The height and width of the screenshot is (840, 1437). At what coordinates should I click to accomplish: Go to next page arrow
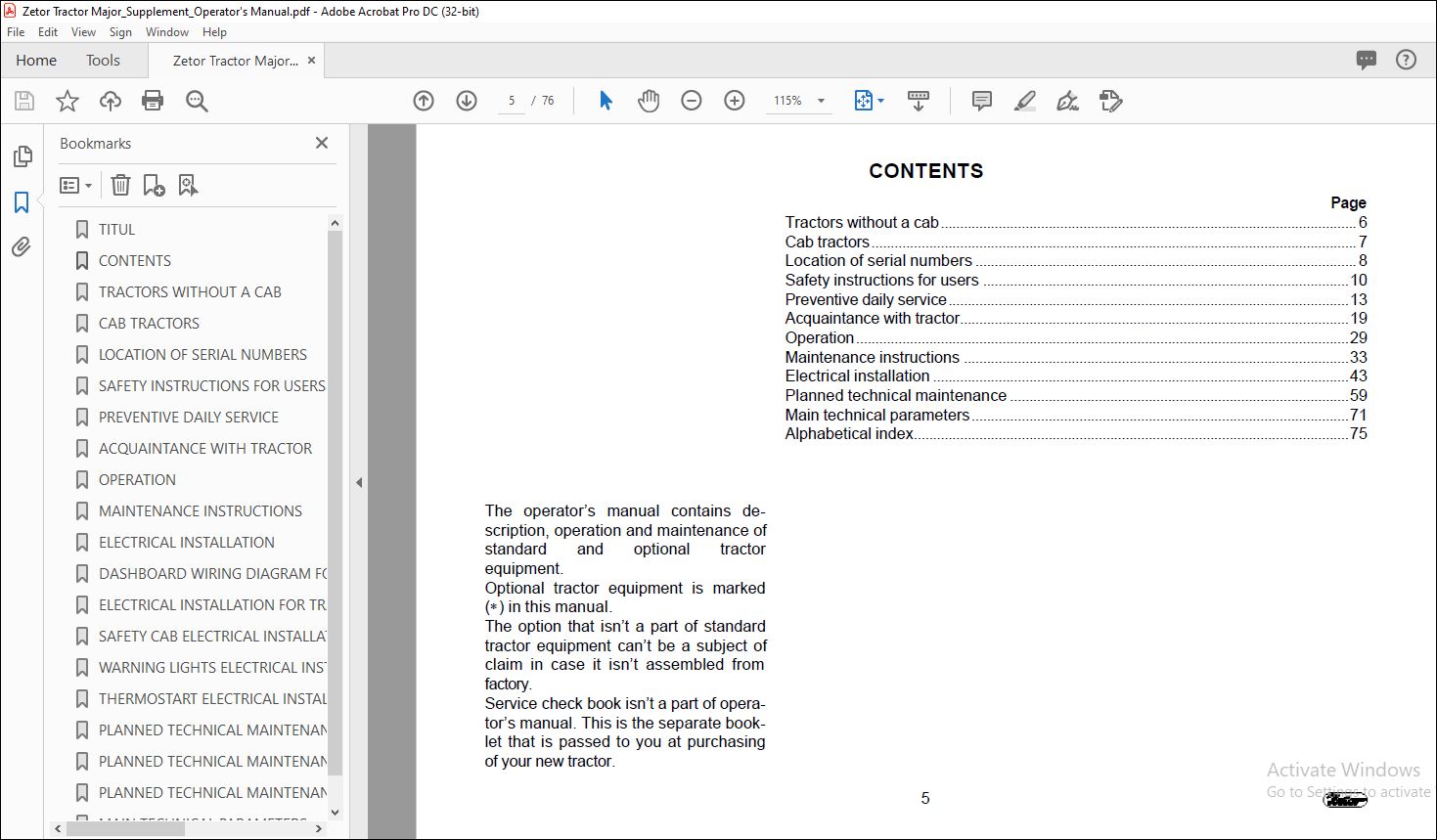pyautogui.click(x=467, y=101)
